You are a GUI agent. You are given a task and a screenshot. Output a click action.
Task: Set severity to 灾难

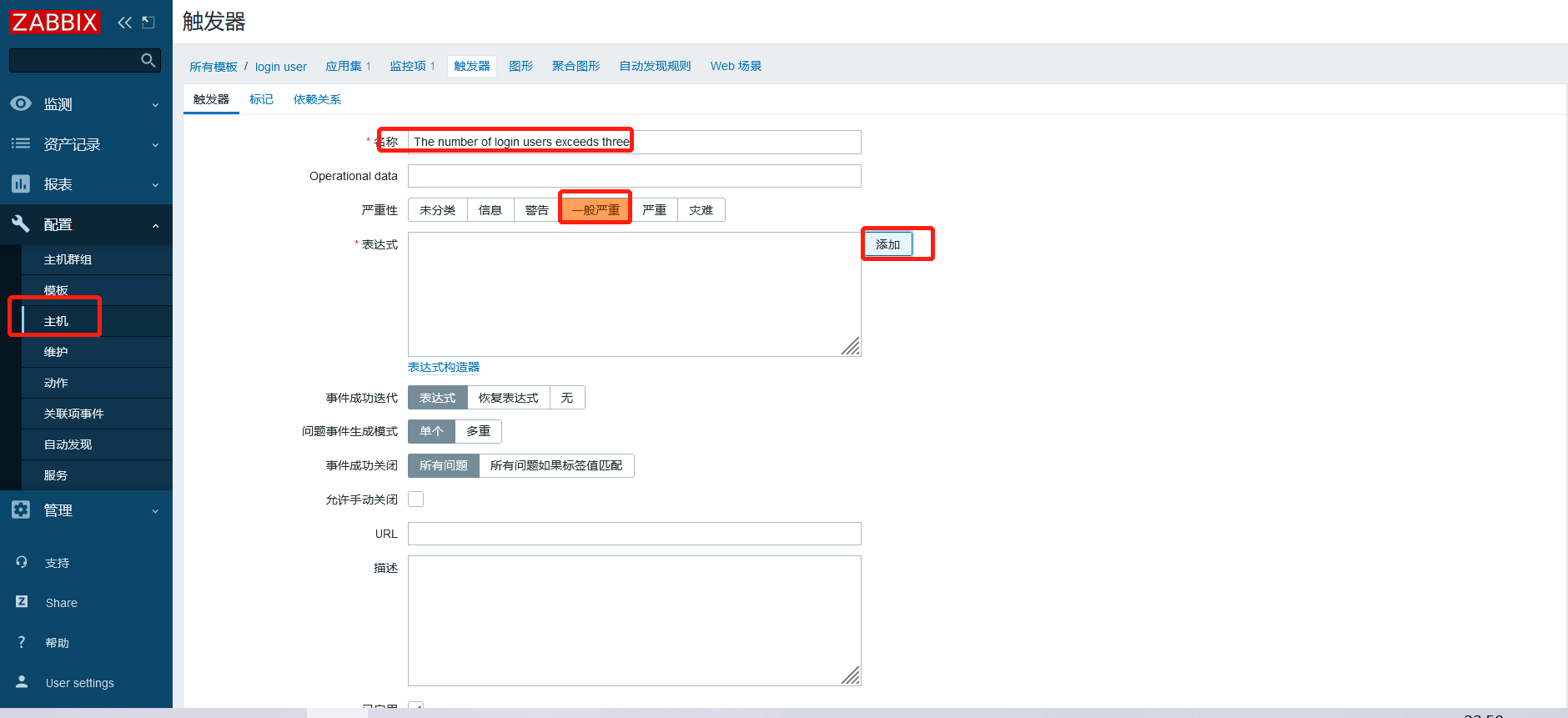(701, 210)
